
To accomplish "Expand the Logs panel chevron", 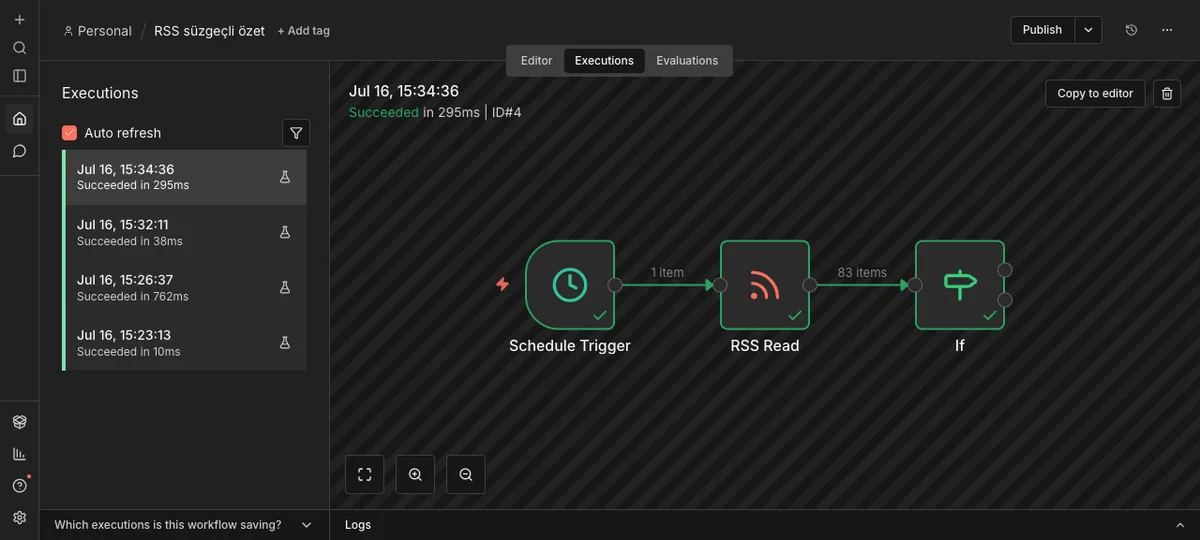I will point(1180,525).
